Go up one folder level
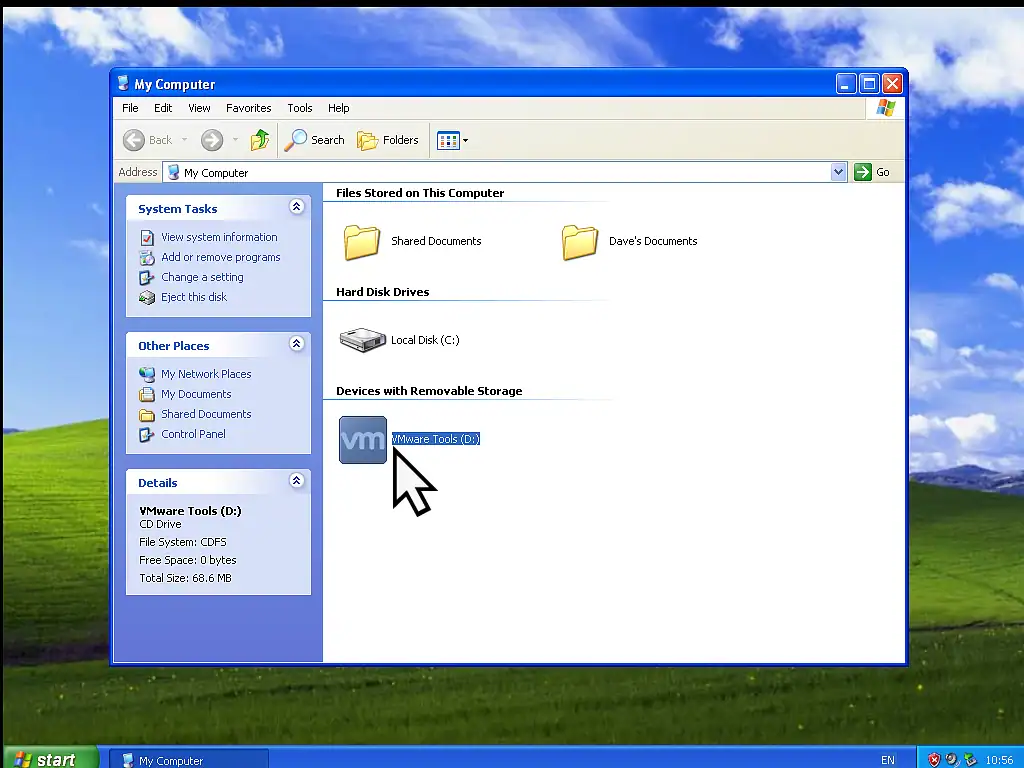The image size is (1024, 768). pyautogui.click(x=260, y=140)
